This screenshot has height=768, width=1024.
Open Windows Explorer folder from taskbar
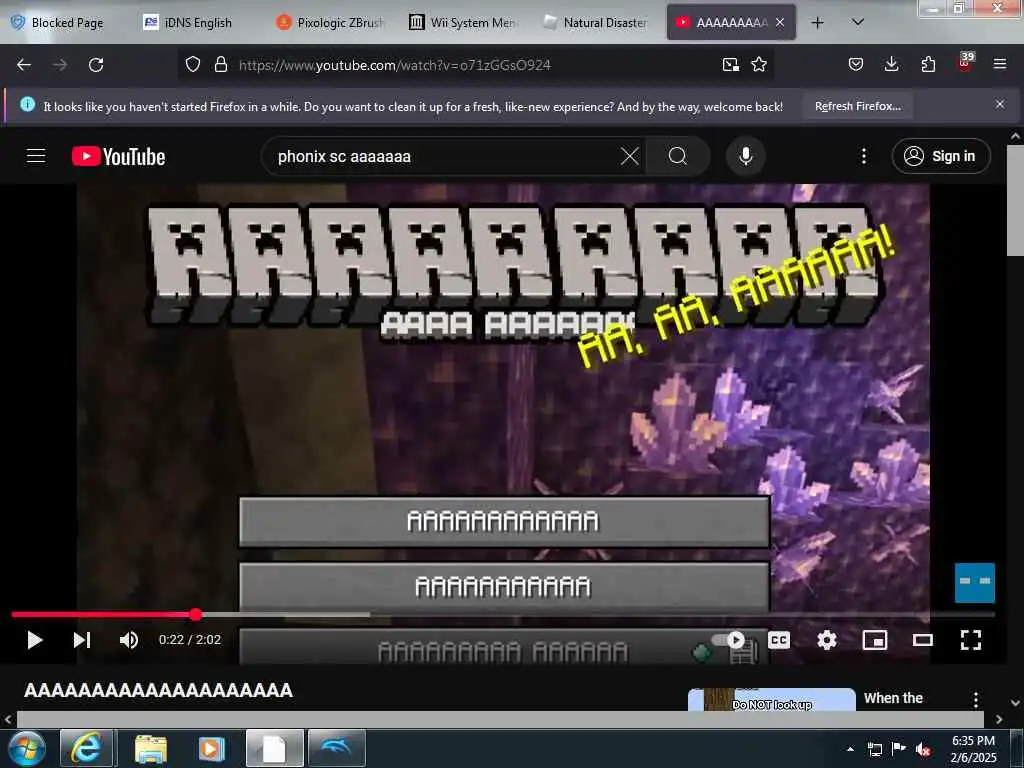click(151, 748)
